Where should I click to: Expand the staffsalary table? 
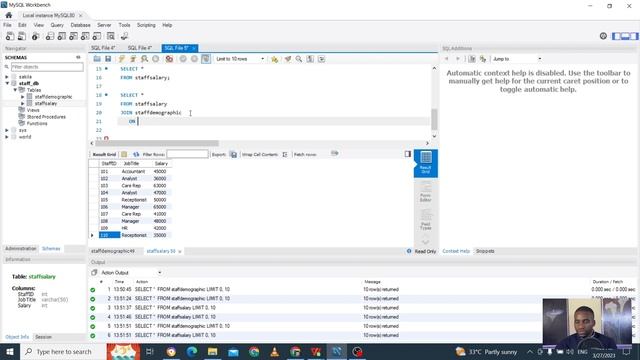click(x=23, y=104)
